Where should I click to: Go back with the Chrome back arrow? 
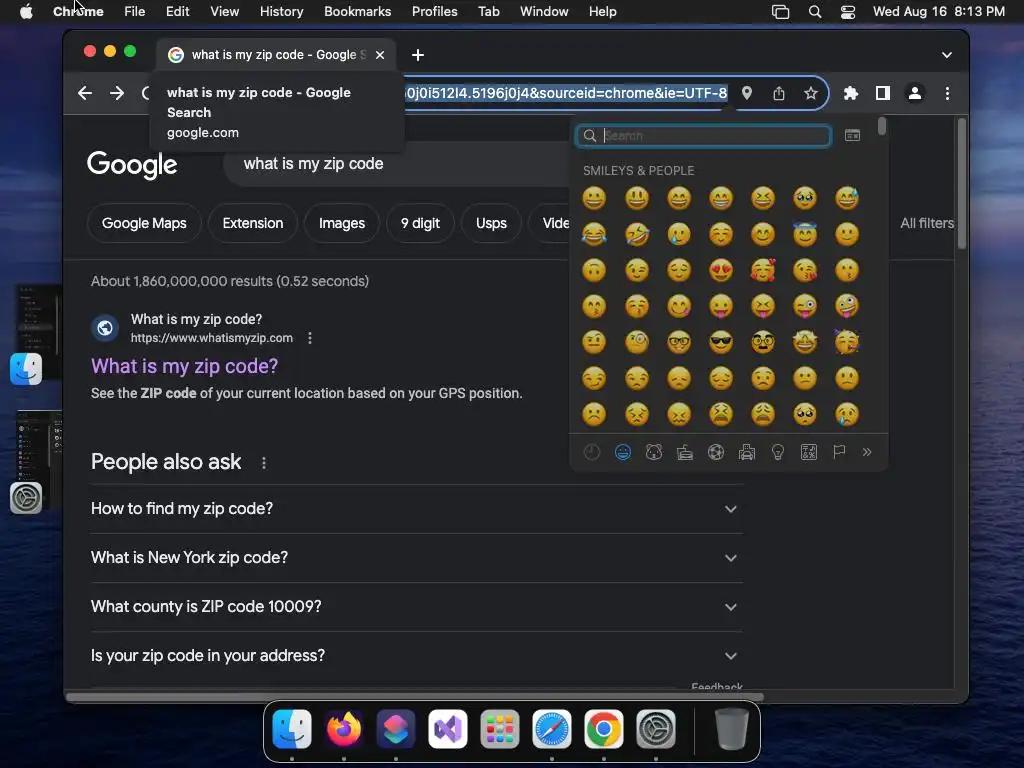(x=85, y=93)
